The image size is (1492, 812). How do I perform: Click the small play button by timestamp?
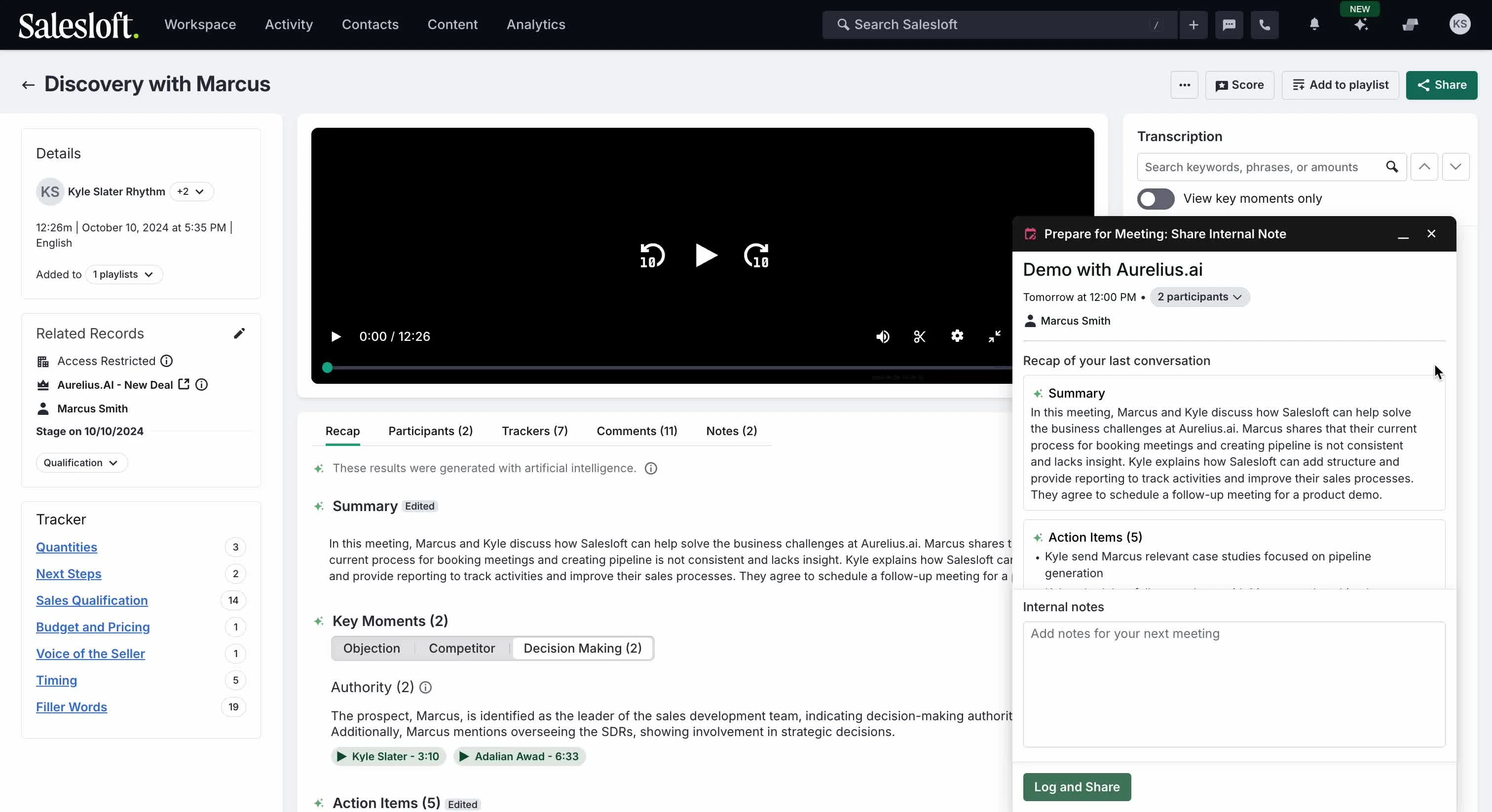coord(336,336)
